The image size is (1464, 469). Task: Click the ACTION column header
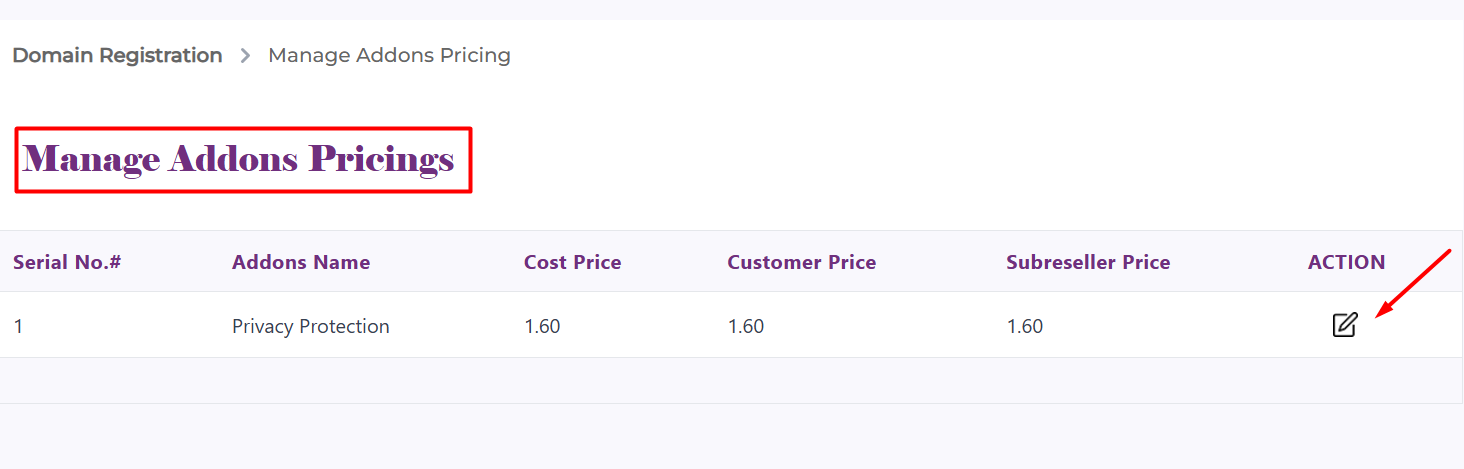tap(1346, 263)
